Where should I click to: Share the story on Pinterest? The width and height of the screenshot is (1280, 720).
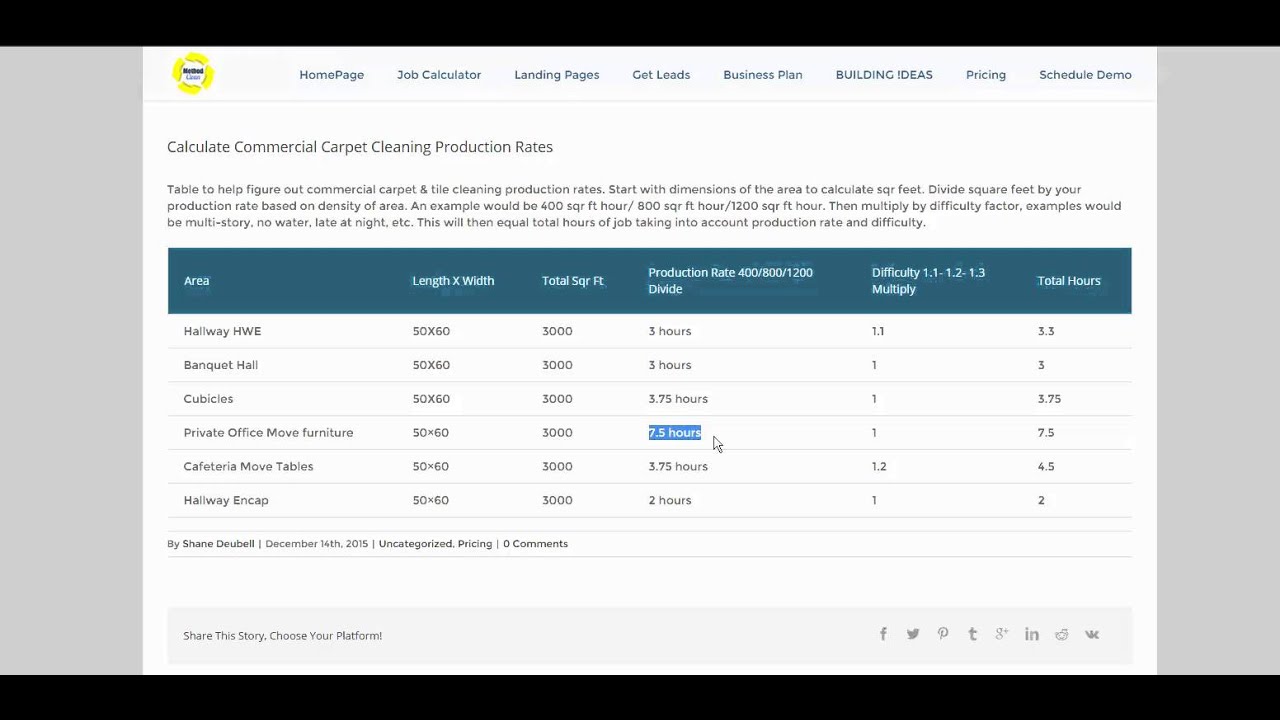[943, 634]
